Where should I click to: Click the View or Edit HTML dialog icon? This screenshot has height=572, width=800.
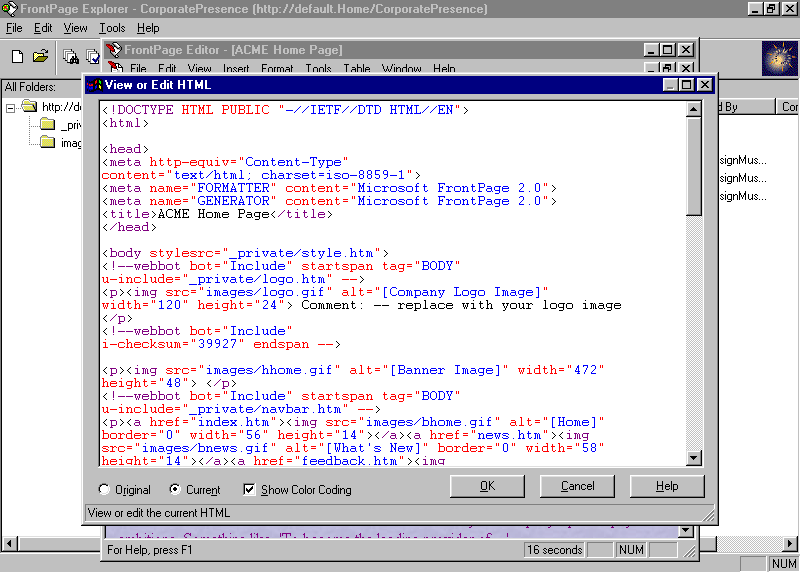click(95, 85)
